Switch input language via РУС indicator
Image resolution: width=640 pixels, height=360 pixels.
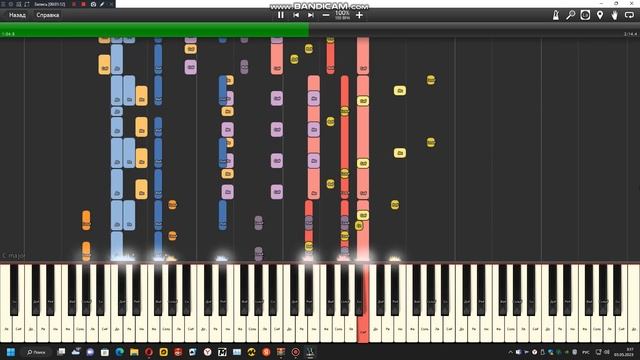[586, 352]
